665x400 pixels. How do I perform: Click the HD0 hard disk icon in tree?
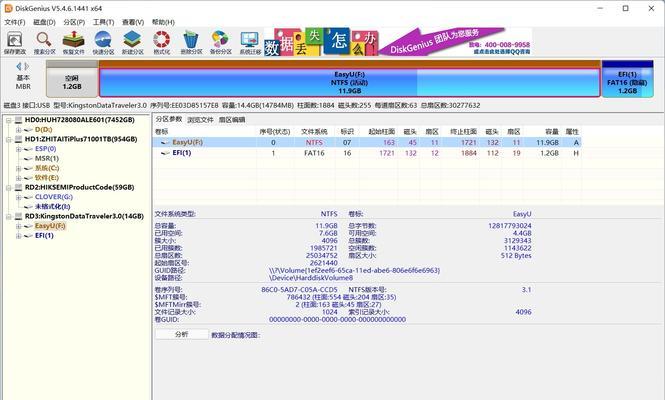click(x=18, y=120)
